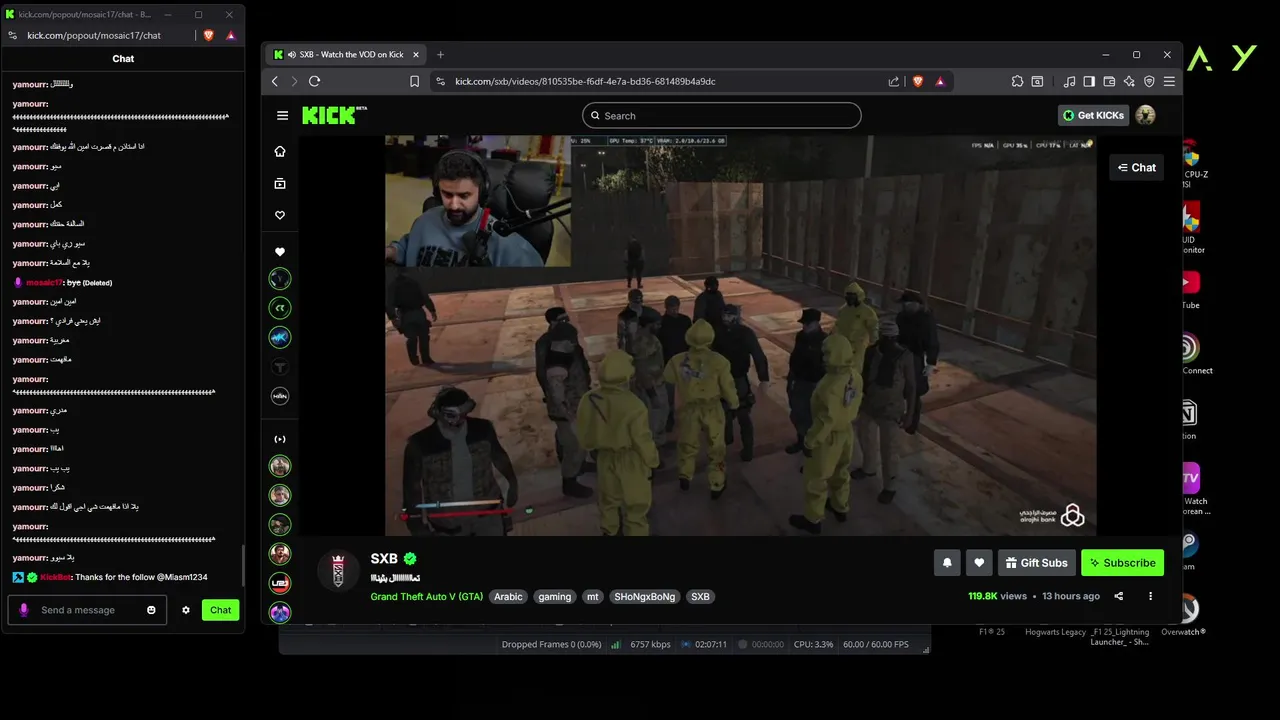Open the UB channel avatar in sidebar

pyautogui.click(x=280, y=582)
